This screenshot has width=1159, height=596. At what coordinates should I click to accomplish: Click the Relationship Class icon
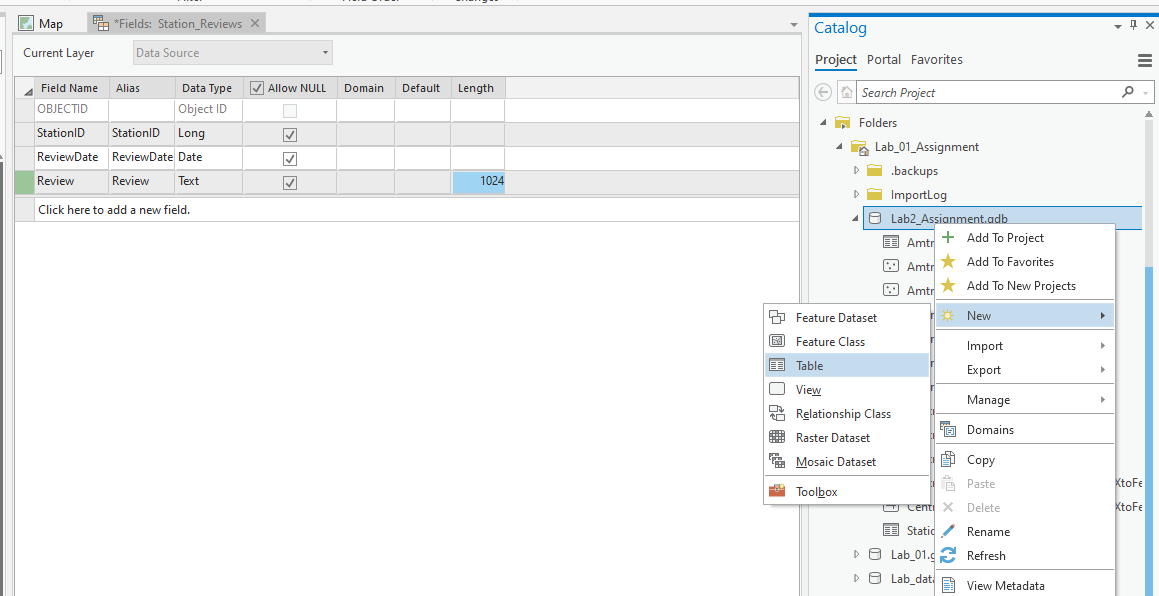pos(777,413)
